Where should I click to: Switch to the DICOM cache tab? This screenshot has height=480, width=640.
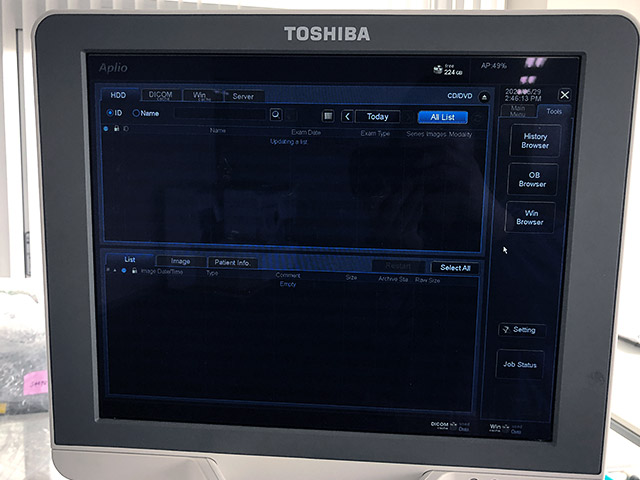coord(161,95)
